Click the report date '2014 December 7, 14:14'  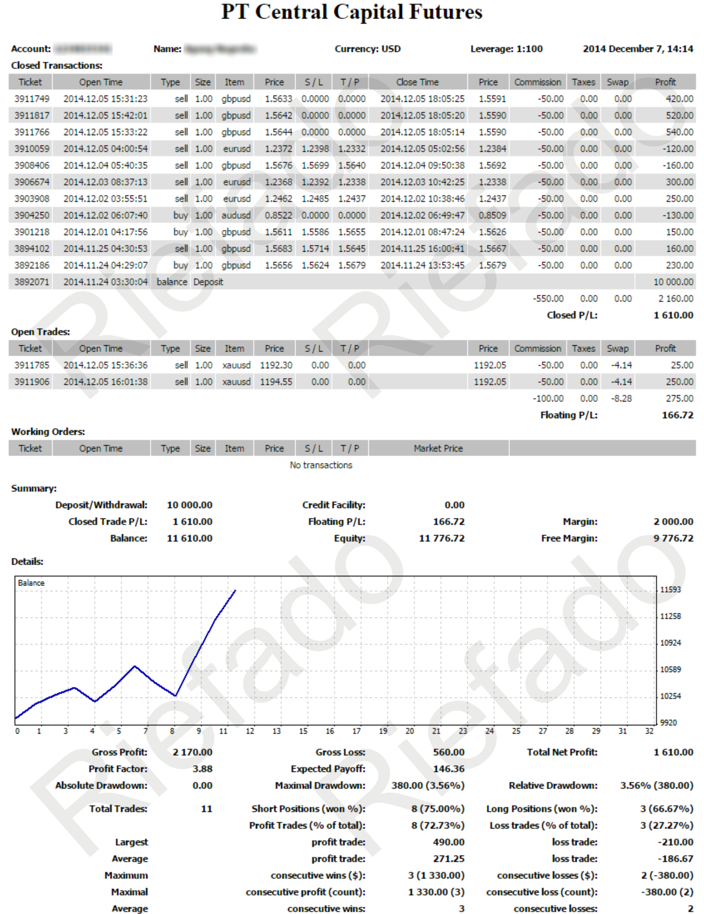[x=638, y=49]
